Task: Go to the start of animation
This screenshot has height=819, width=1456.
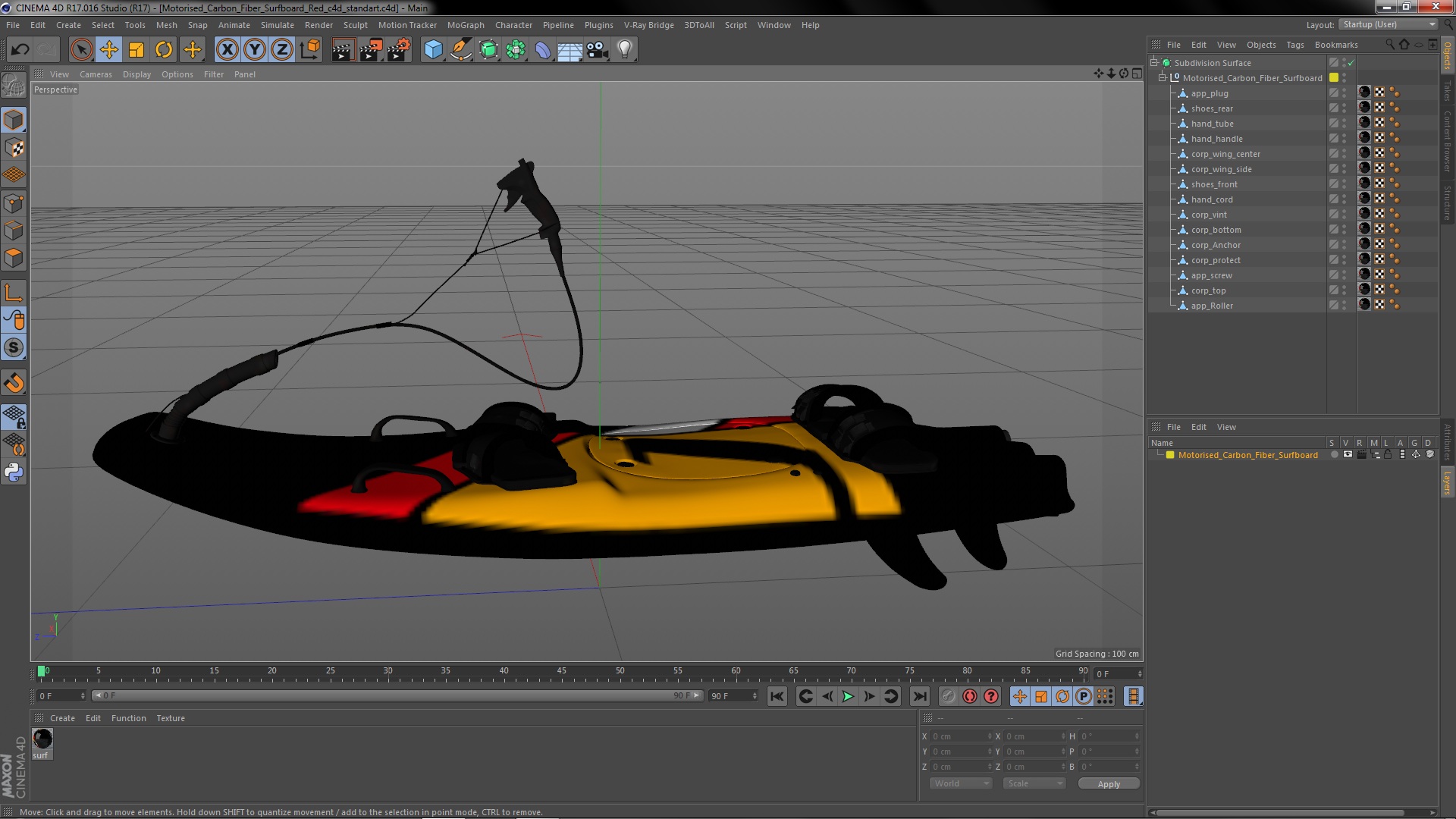Action: pyautogui.click(x=777, y=696)
